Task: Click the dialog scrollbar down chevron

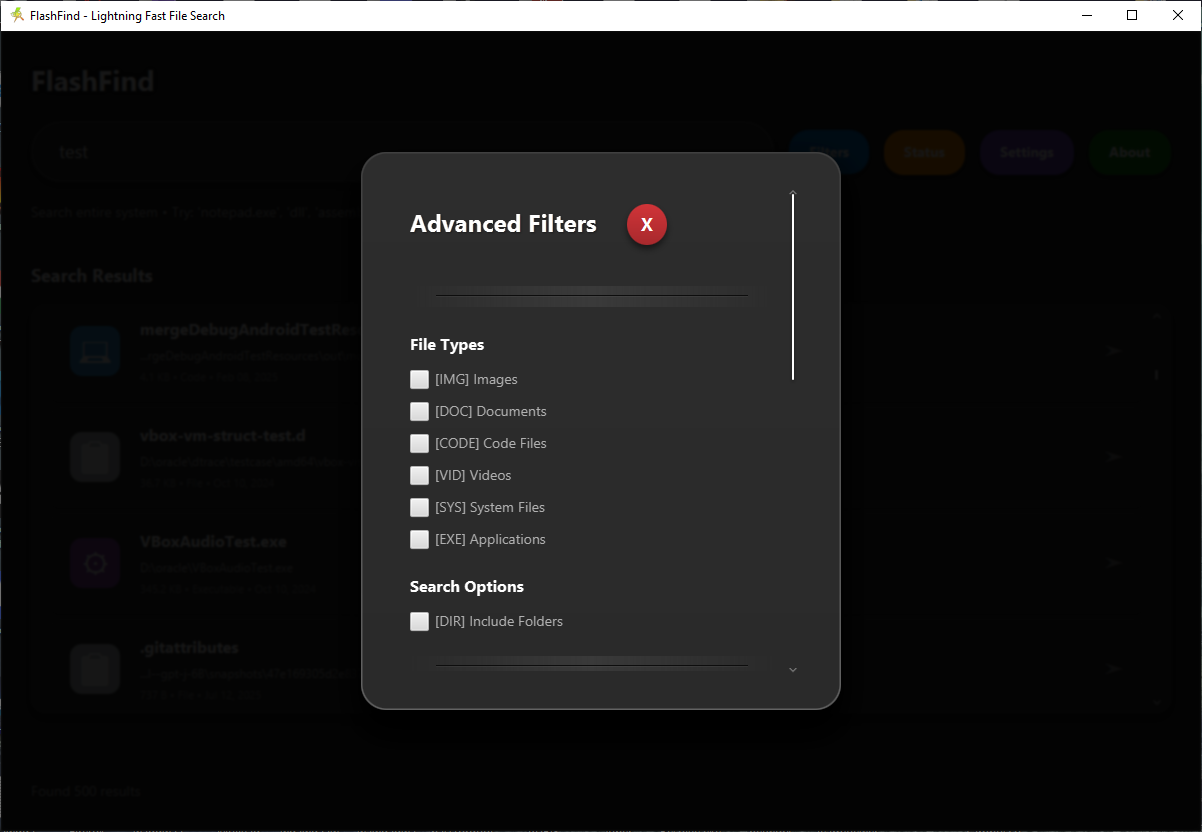Action: click(793, 670)
